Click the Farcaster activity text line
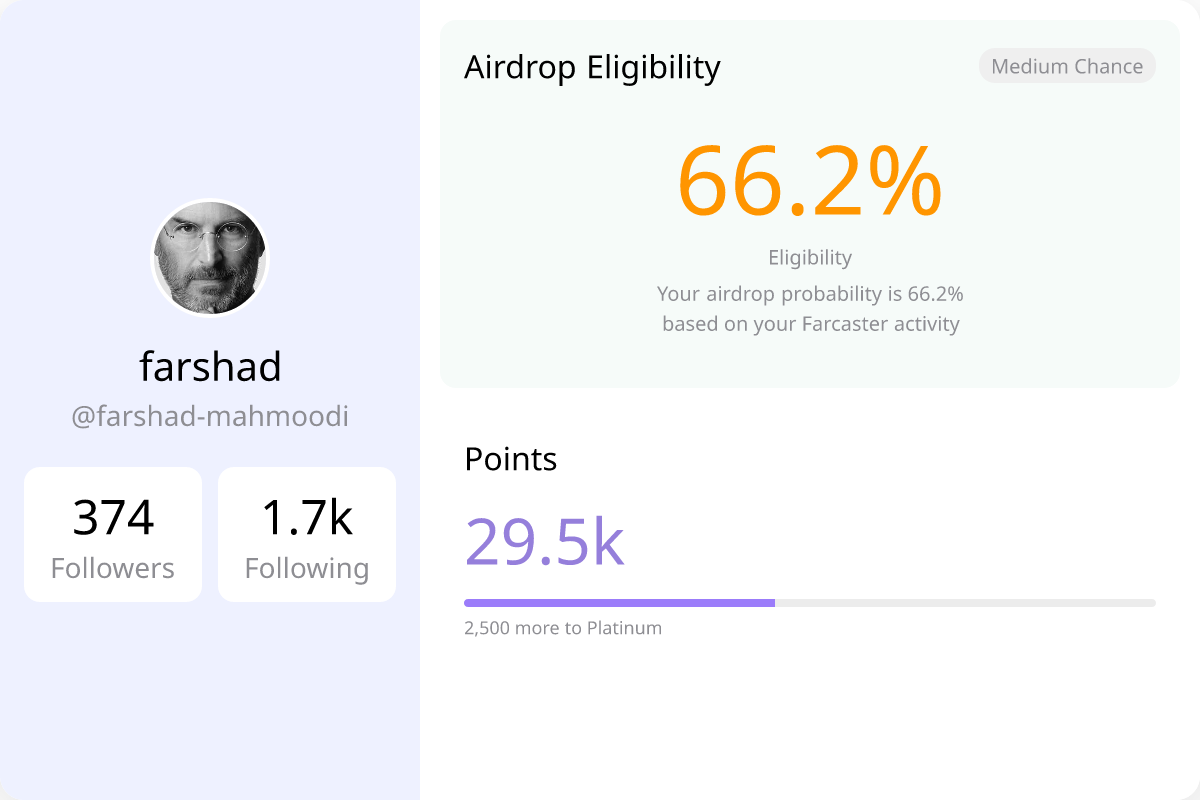This screenshot has width=1200, height=800. click(810, 324)
